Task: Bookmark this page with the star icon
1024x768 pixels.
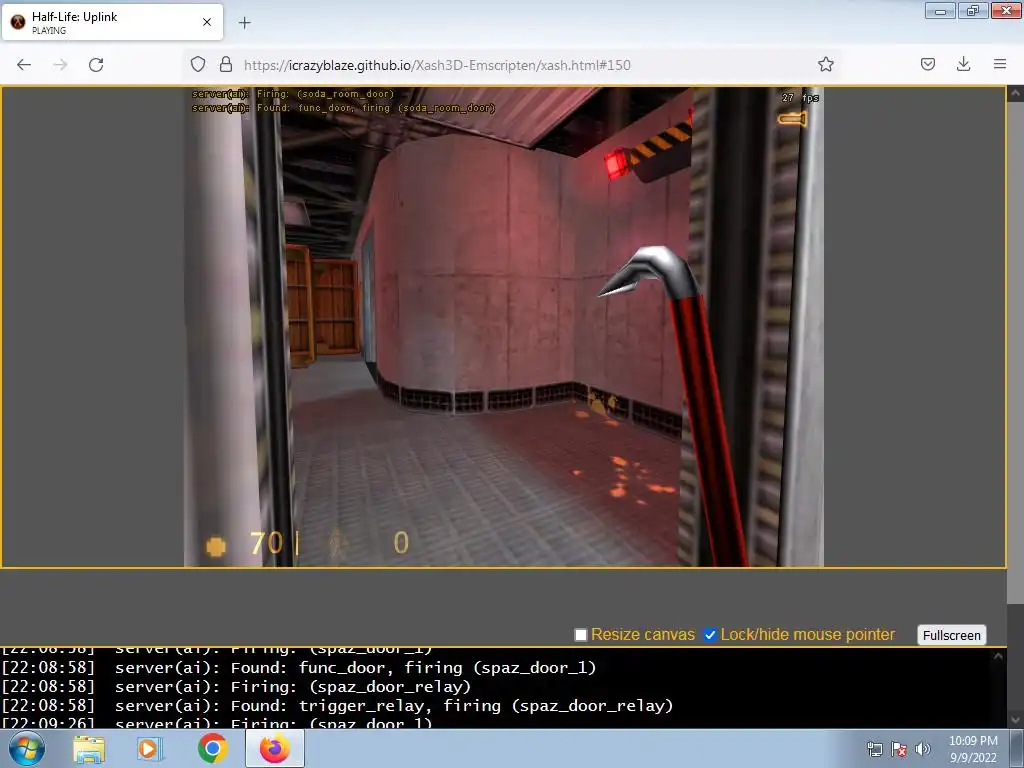Action: (825, 64)
